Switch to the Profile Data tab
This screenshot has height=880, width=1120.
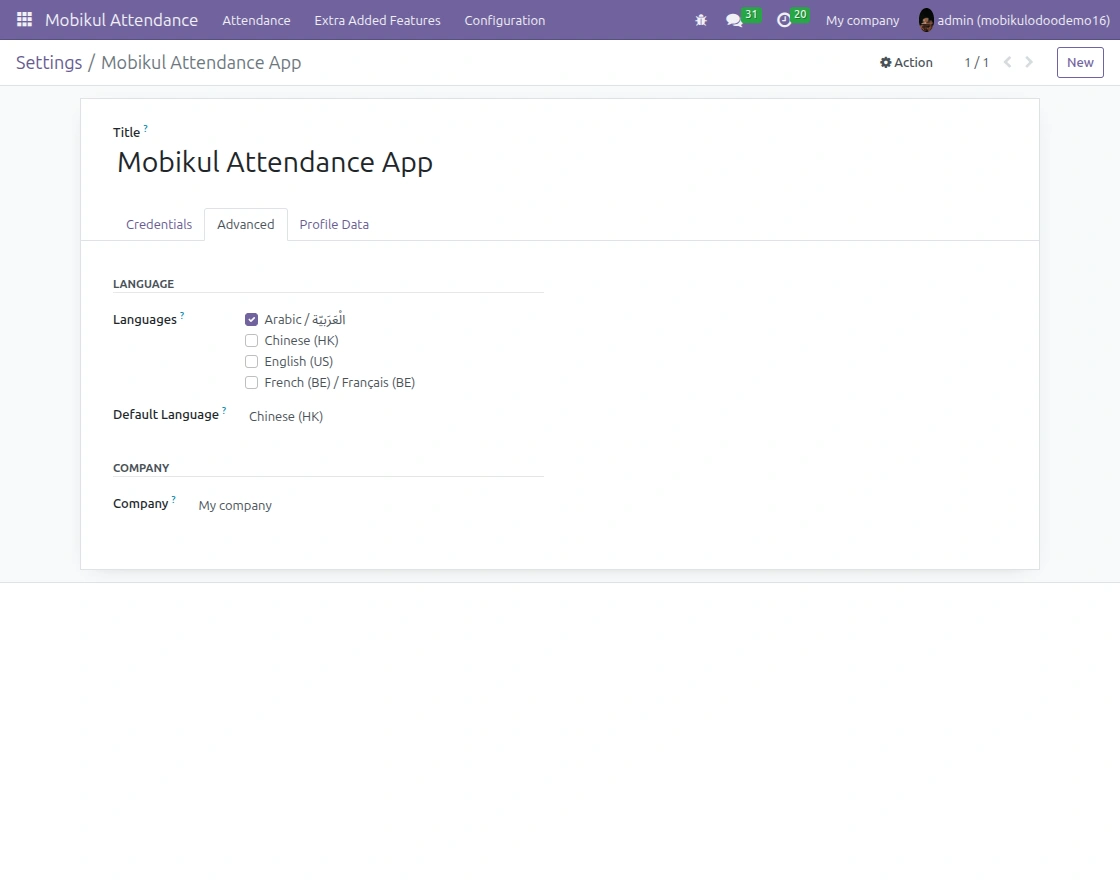(x=334, y=224)
